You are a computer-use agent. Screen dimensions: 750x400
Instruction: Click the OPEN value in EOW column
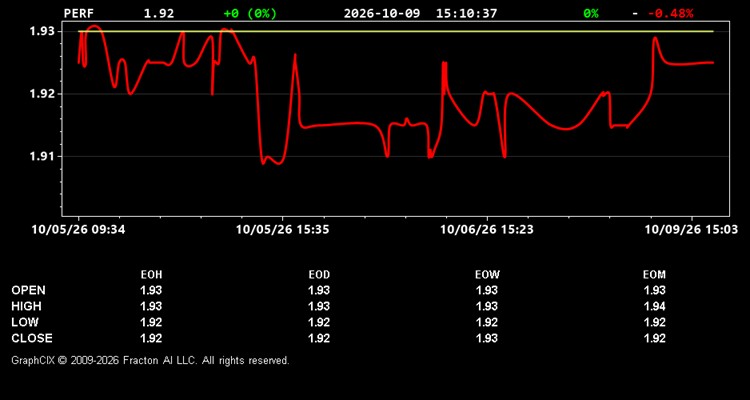[487, 290]
